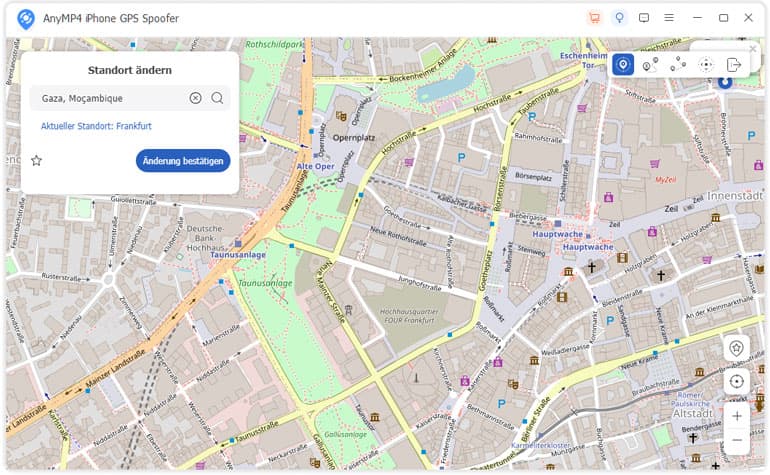Open the shopping cart purchase icon
Image resolution: width=770 pixels, height=475 pixels.
(595, 18)
